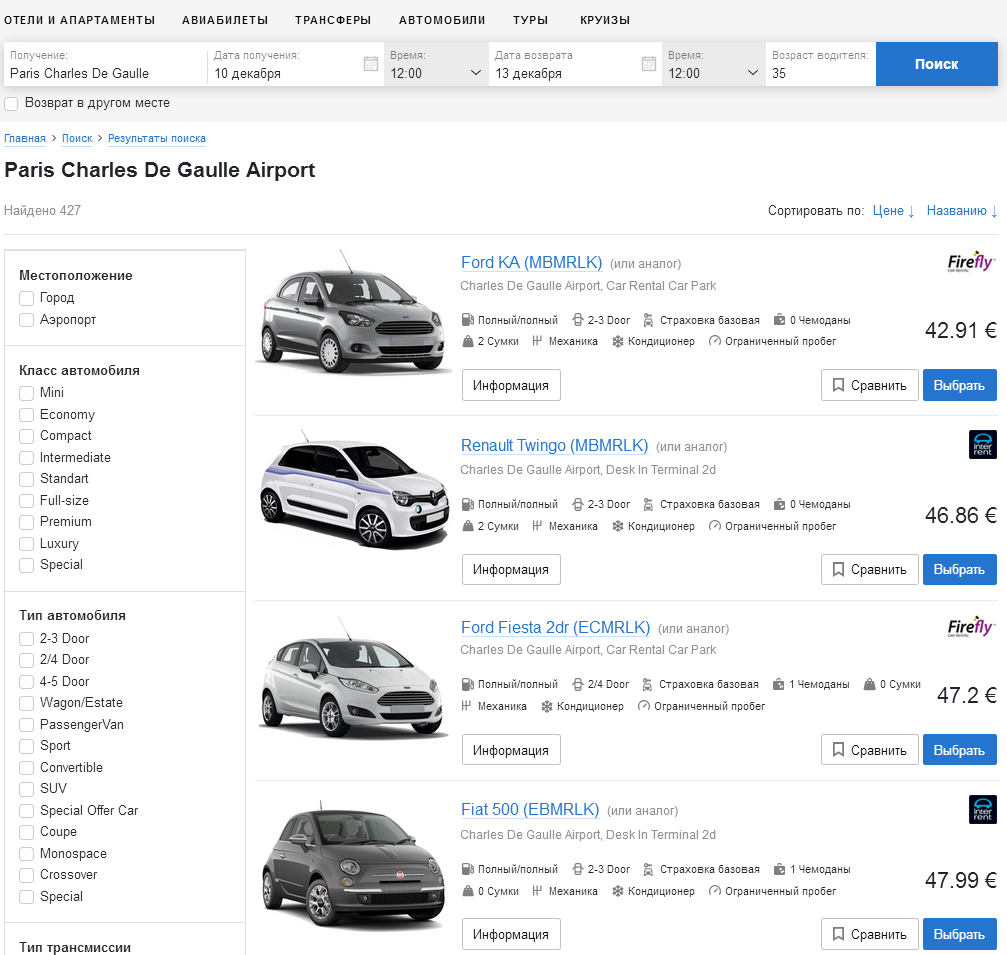Click mileage gauge icon on Ford KA

(714, 341)
